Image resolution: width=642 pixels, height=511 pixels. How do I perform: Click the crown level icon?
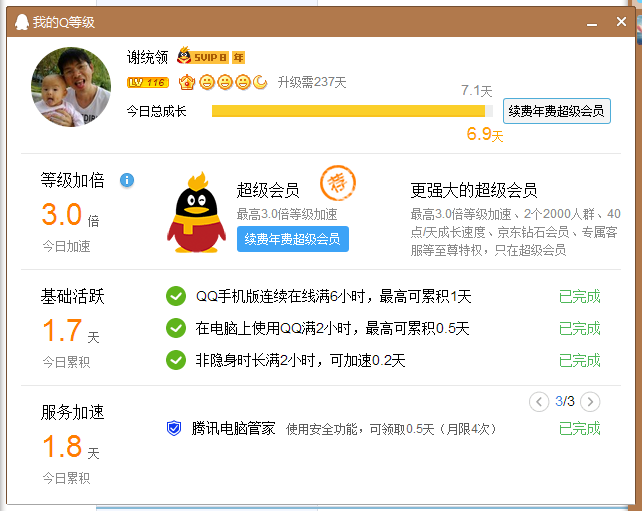(187, 82)
